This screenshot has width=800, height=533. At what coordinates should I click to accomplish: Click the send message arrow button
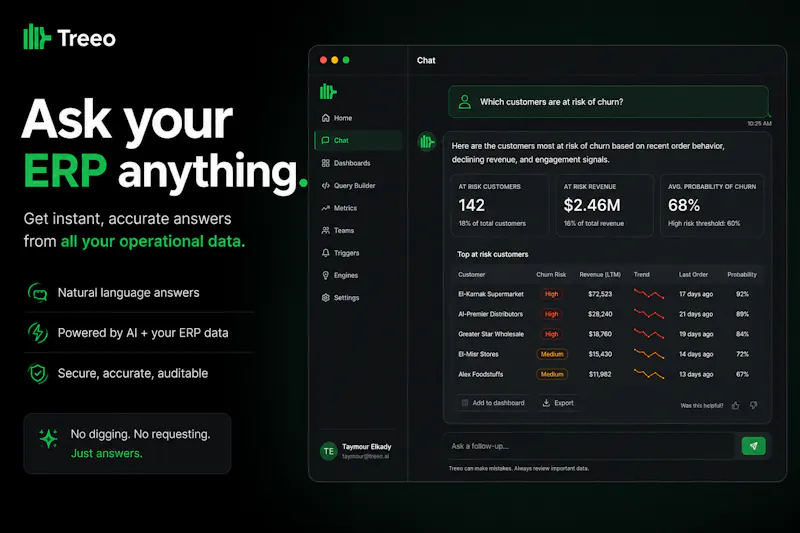coord(753,446)
